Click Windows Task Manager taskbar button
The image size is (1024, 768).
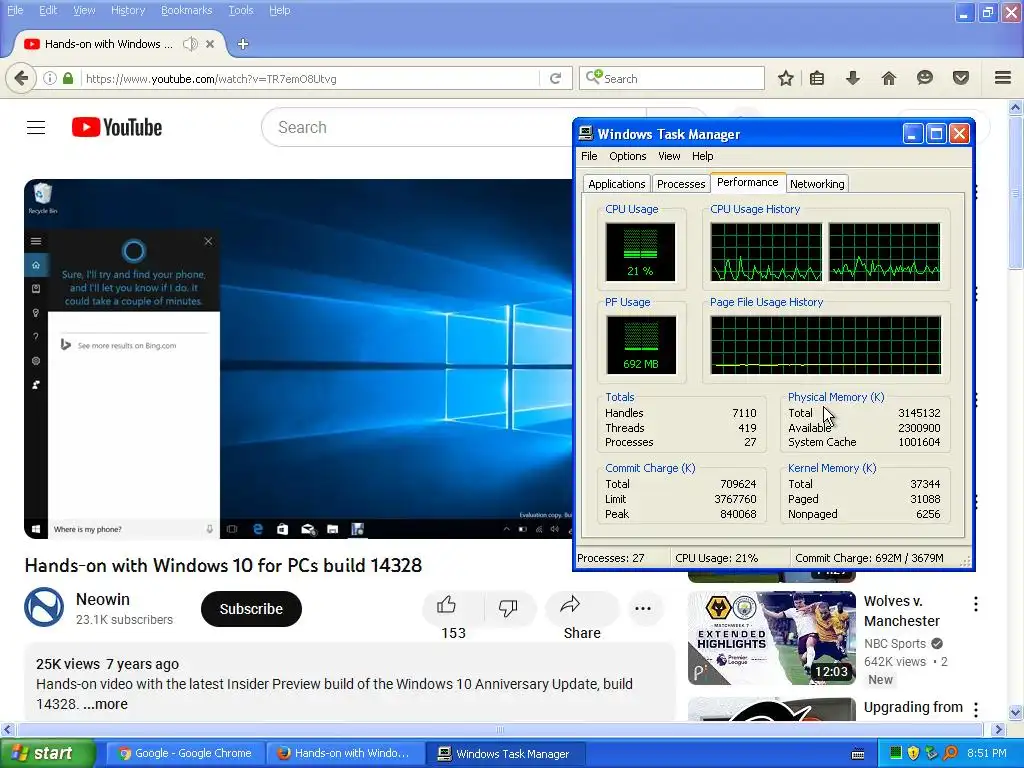coord(504,754)
